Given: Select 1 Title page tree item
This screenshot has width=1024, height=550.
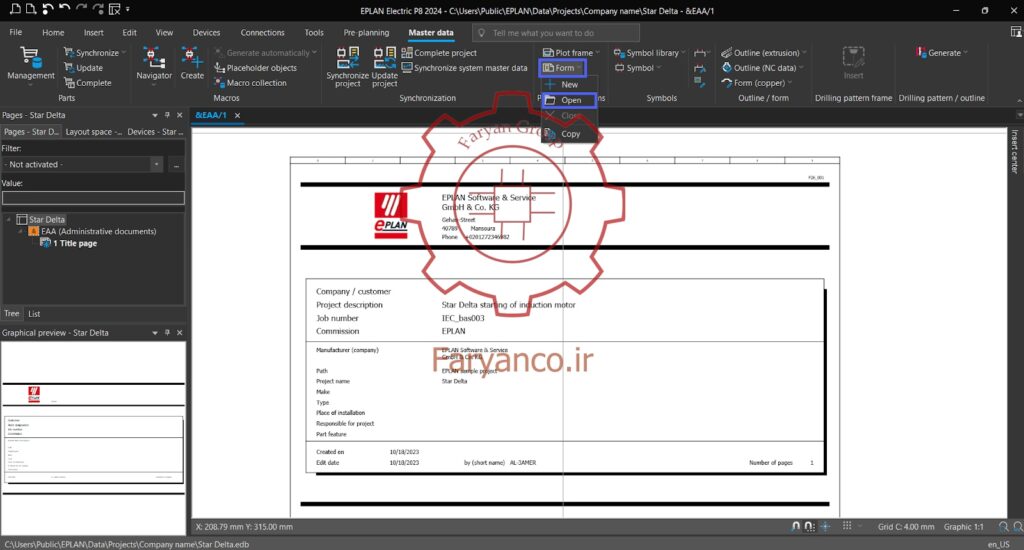Looking at the screenshot, I should click(x=69, y=243).
